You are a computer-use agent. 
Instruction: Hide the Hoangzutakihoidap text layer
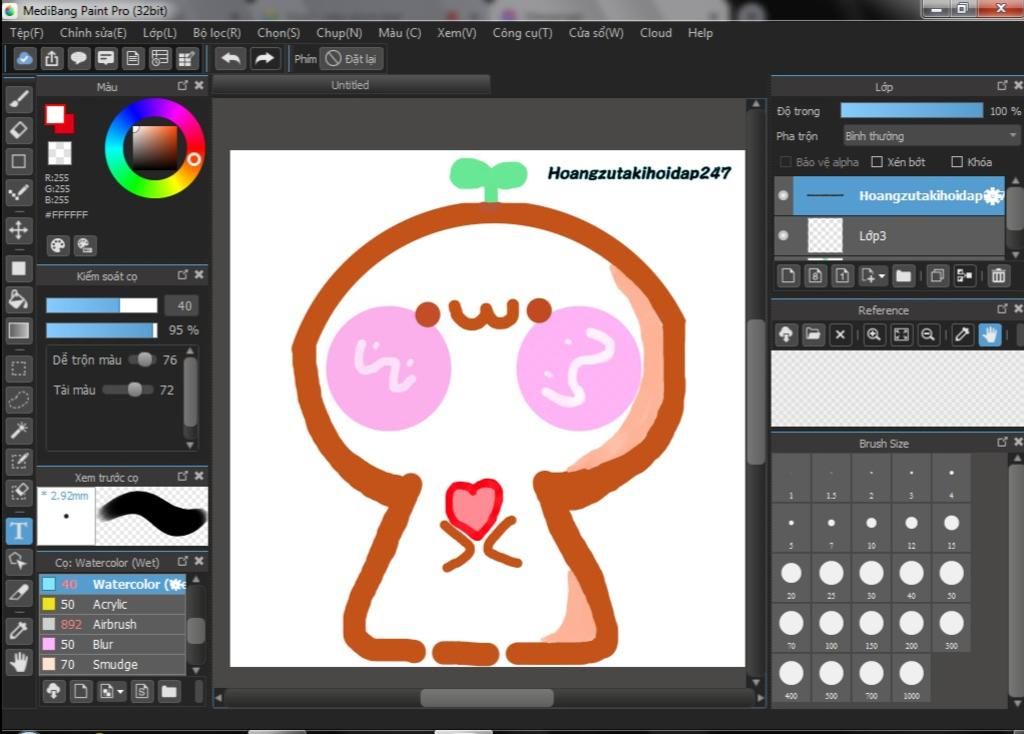click(784, 195)
